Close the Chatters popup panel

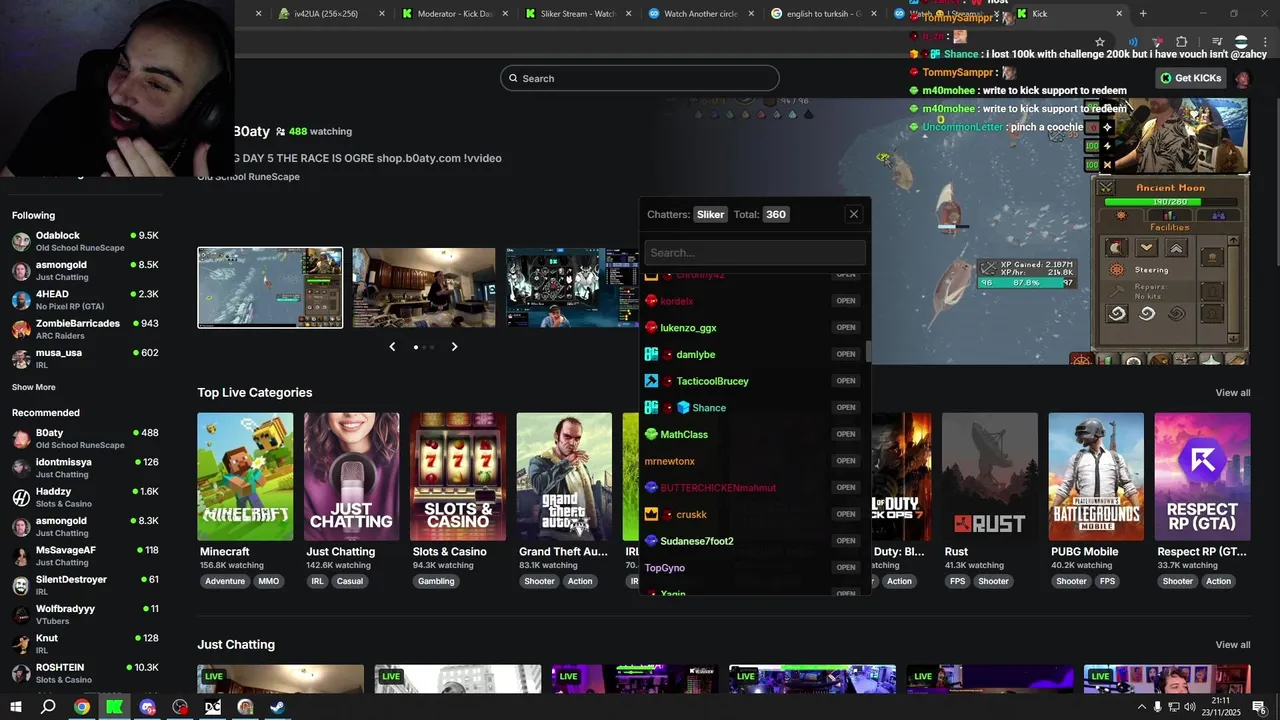tap(853, 214)
